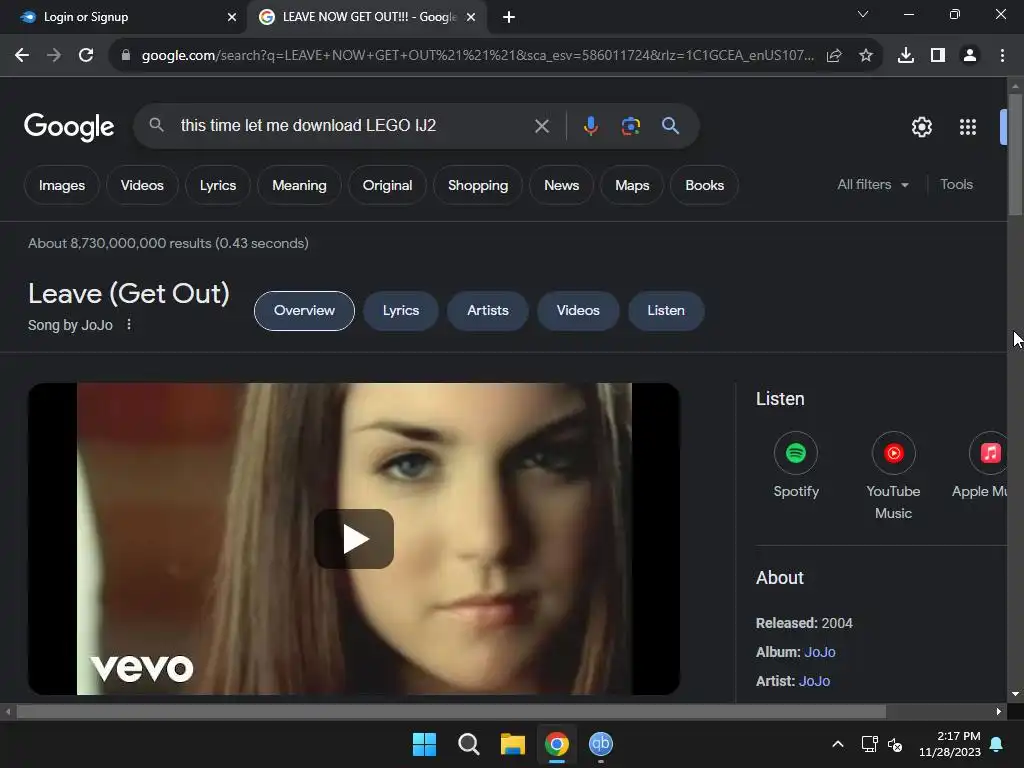Image resolution: width=1024 pixels, height=768 pixels.
Task: Filter results by Shopping
Action: [478, 185]
